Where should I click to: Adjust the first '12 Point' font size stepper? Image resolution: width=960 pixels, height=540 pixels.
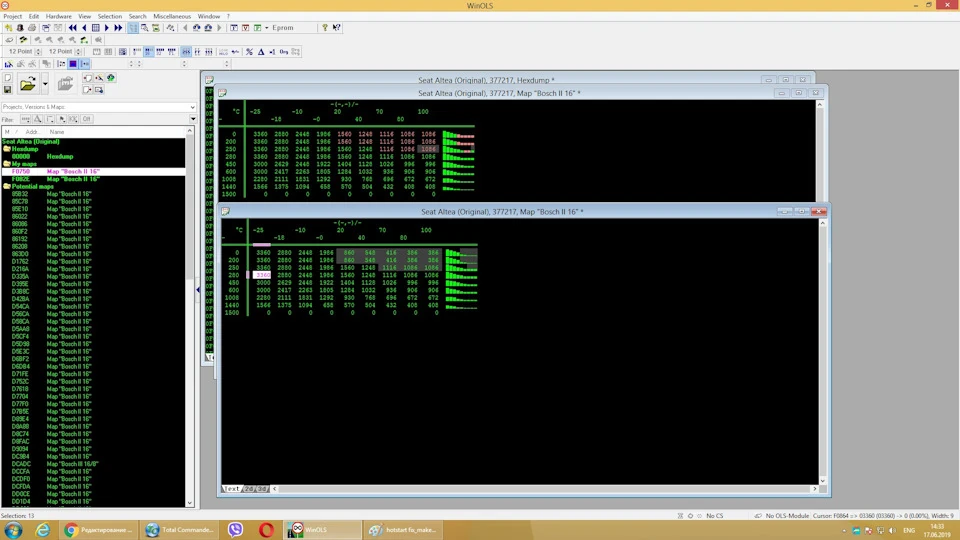point(38,51)
